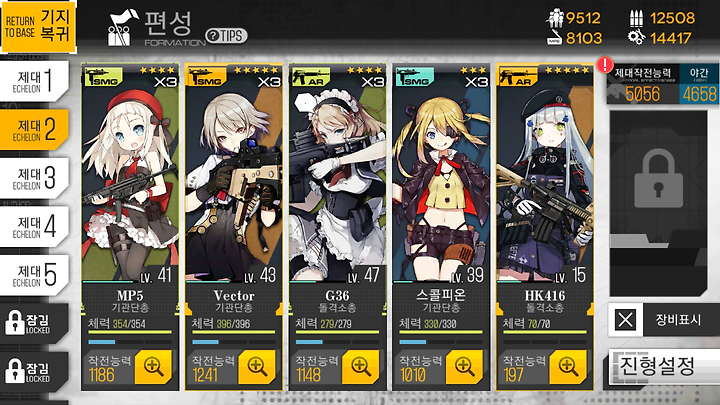The width and height of the screenshot is (720, 405).
Task: Select Echelon 1 tab
Action: (x=35, y=81)
